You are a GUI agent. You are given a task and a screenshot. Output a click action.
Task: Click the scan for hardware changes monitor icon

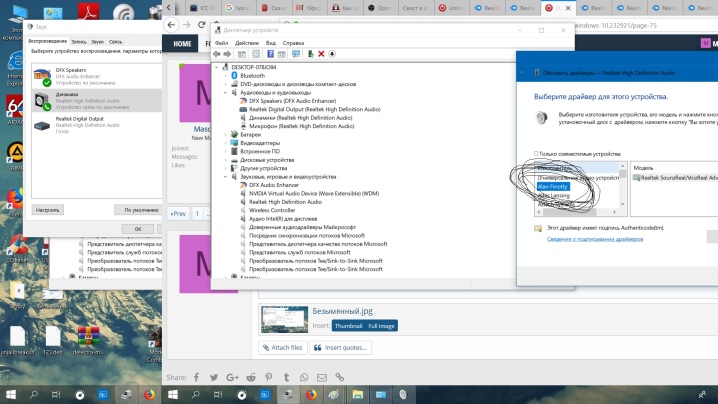pos(296,54)
